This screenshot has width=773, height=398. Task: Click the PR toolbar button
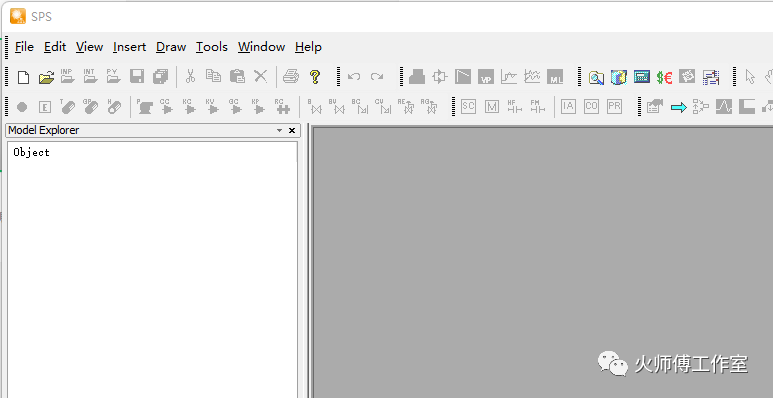[614, 106]
